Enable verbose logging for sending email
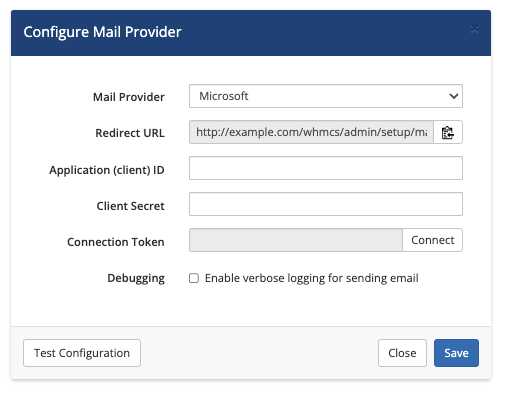 [194, 278]
